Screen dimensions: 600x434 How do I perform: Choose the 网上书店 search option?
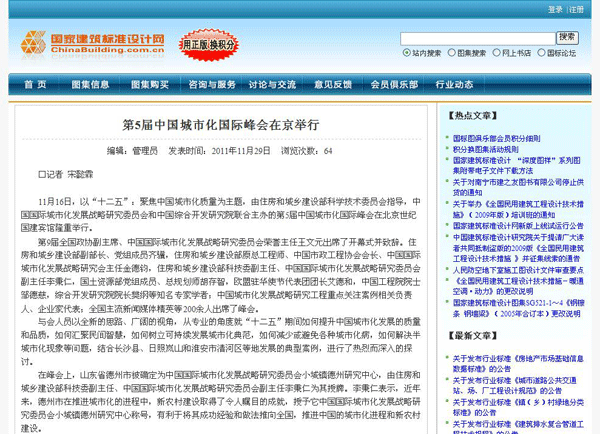[x=497, y=52]
